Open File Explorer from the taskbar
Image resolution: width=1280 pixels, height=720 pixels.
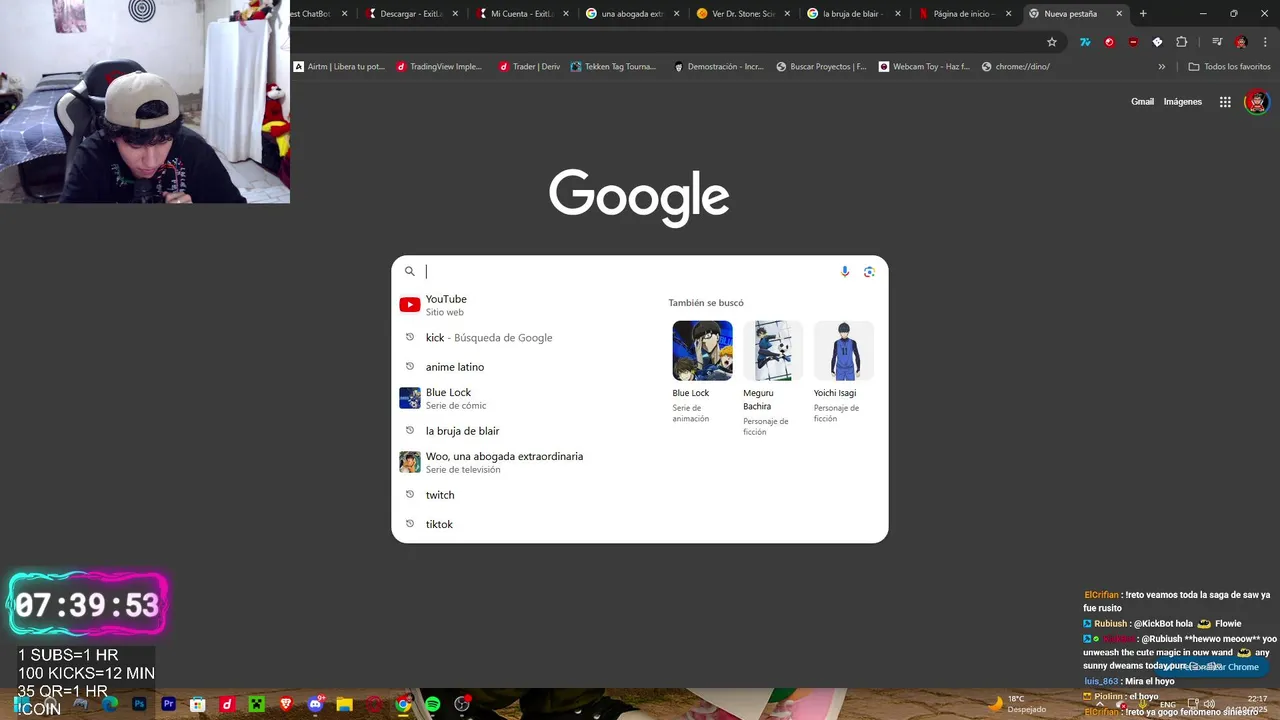point(344,704)
